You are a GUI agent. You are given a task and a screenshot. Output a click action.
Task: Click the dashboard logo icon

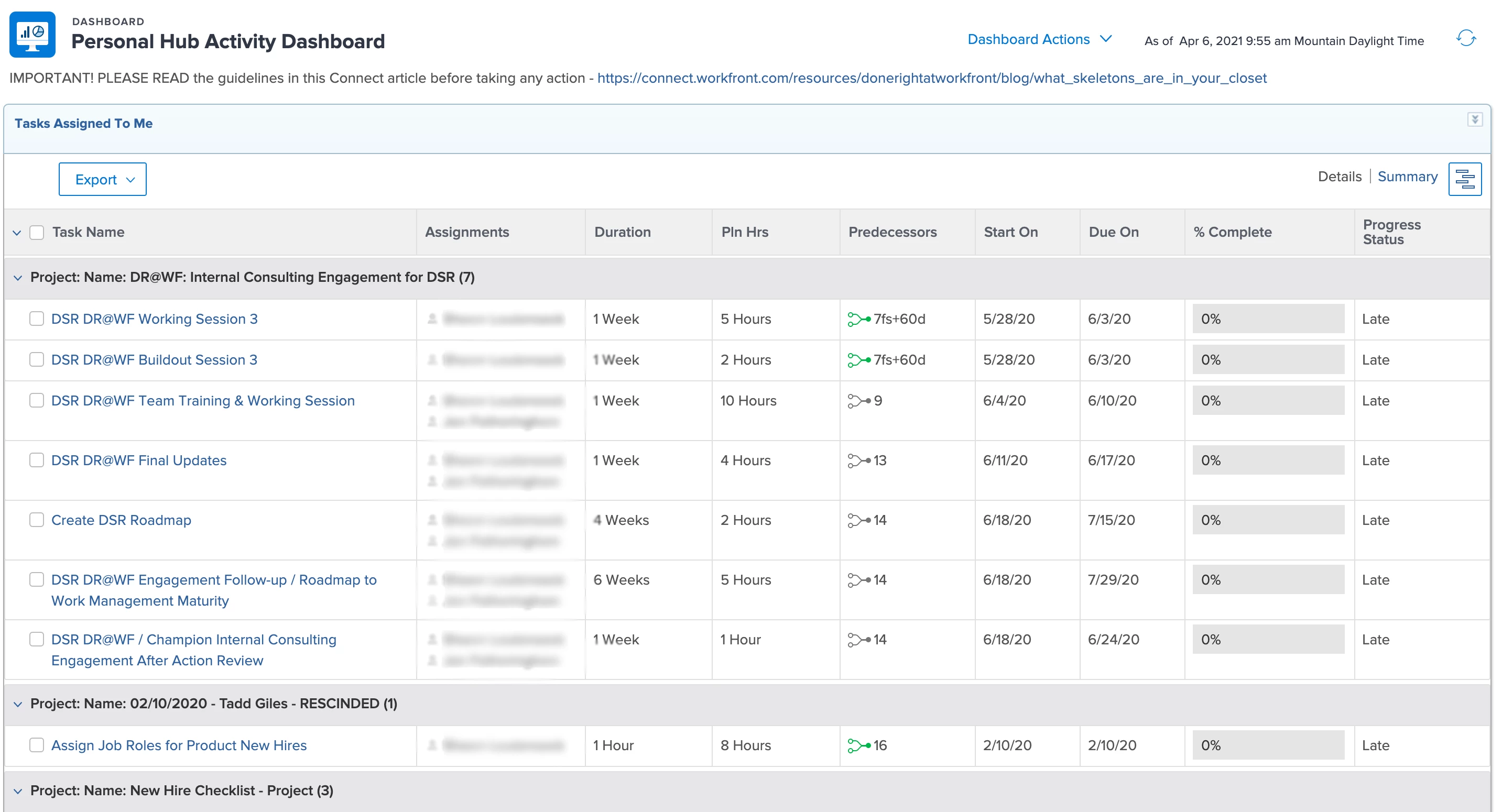(32, 35)
